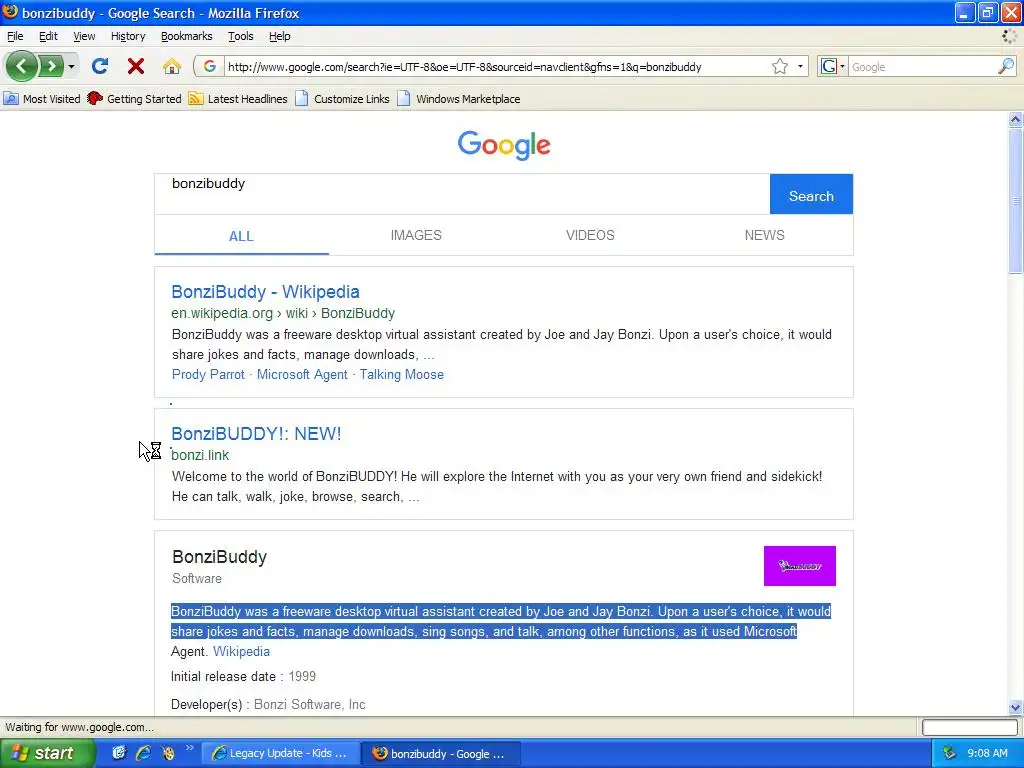Click the Bonzi Software, Inc developer text
Image resolution: width=1024 pixels, height=768 pixels.
(x=310, y=705)
